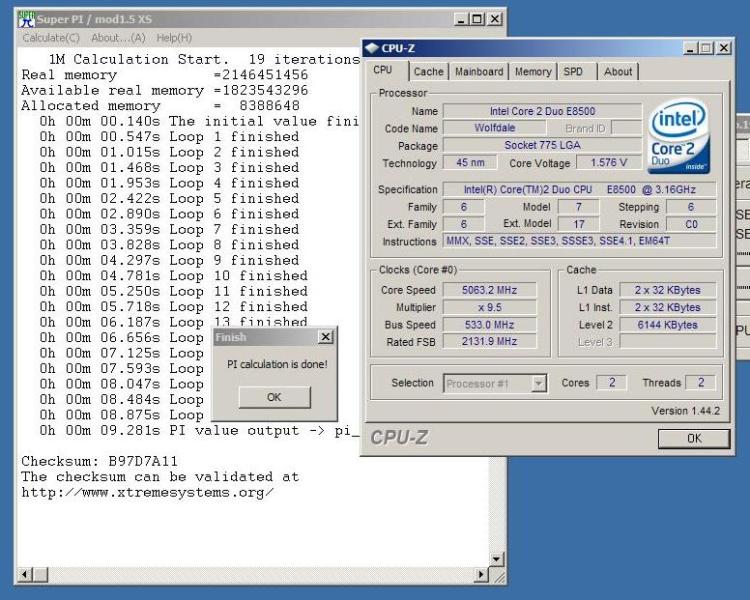Click the Code Name value Wolfdale
Screen dimensions: 750x600
tap(495, 128)
